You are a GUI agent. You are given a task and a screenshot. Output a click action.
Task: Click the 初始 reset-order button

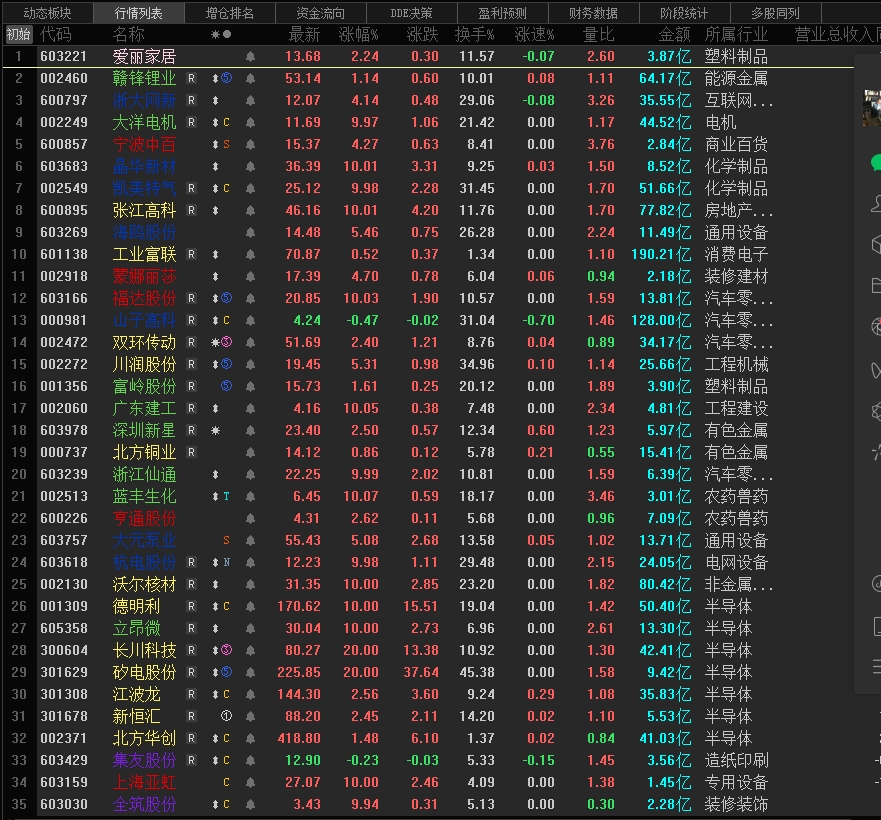(19, 34)
